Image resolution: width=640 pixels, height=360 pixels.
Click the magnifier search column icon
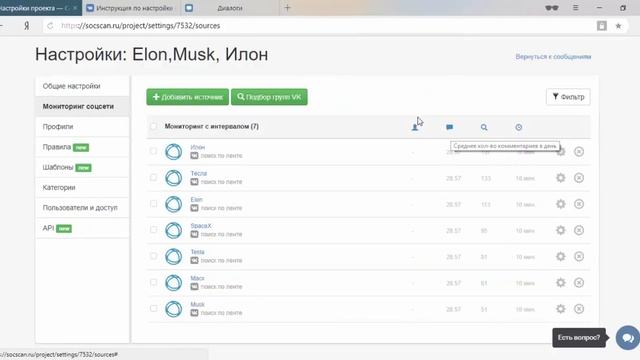(484, 127)
